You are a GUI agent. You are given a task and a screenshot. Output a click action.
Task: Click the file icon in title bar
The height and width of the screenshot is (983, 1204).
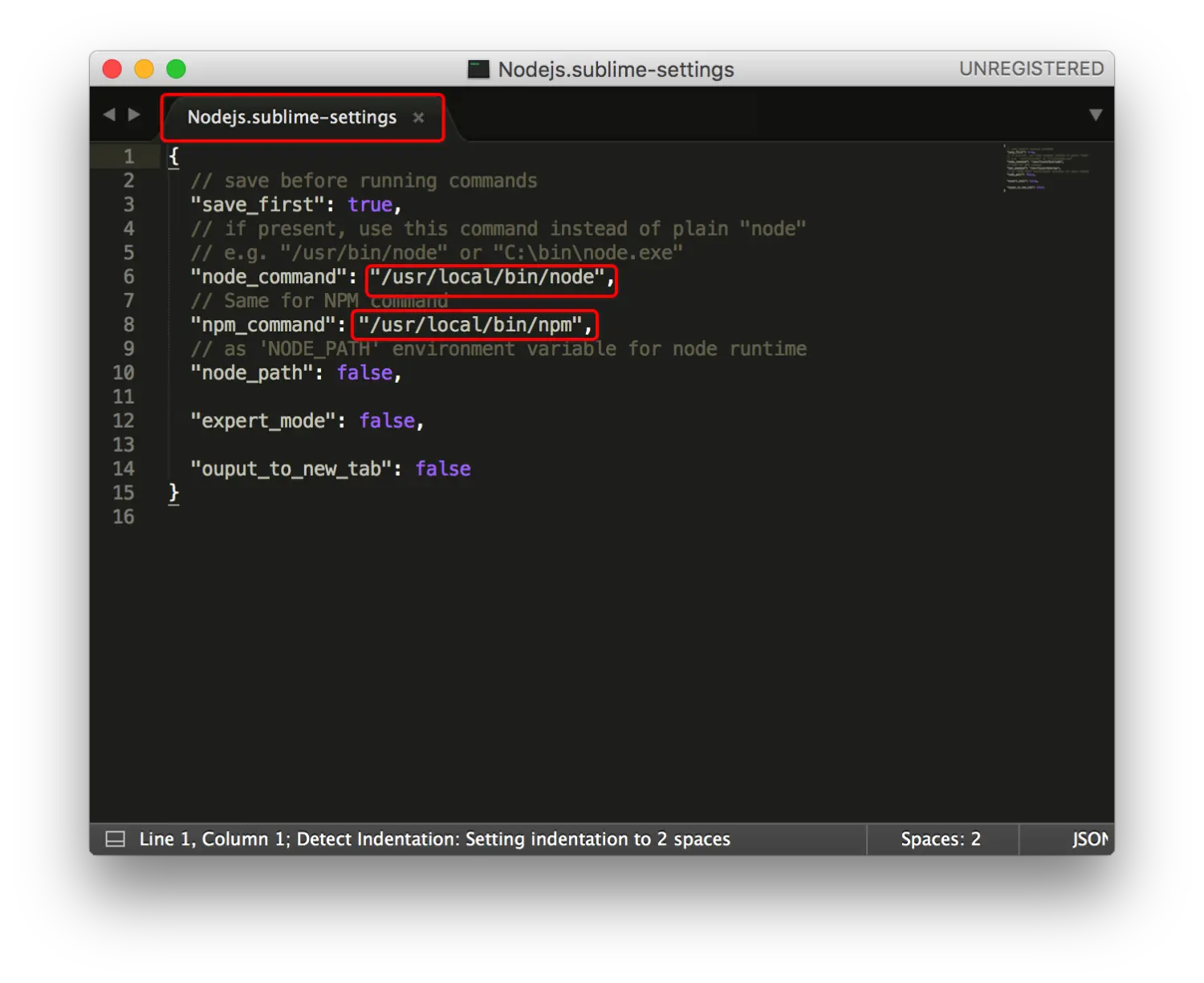pos(478,69)
